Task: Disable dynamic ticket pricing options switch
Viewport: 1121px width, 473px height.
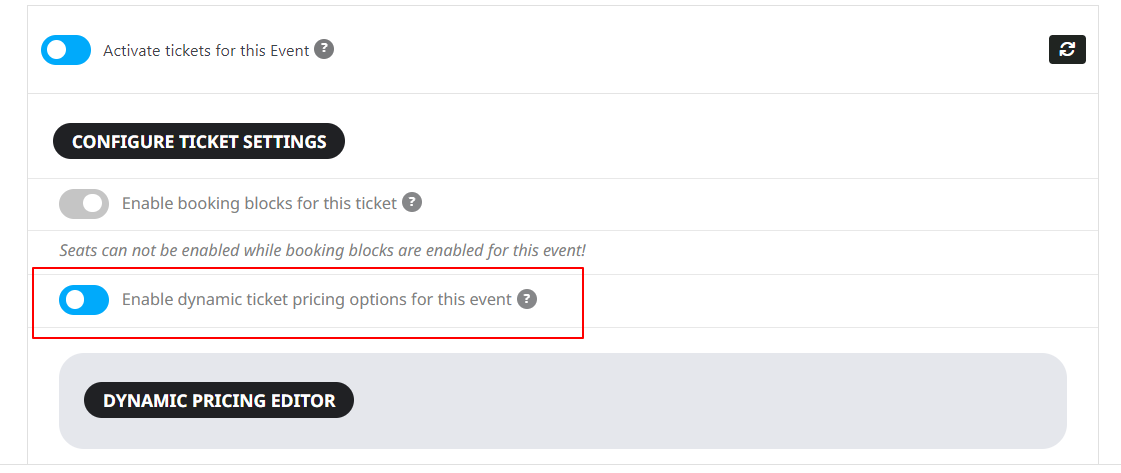Action: [x=84, y=300]
